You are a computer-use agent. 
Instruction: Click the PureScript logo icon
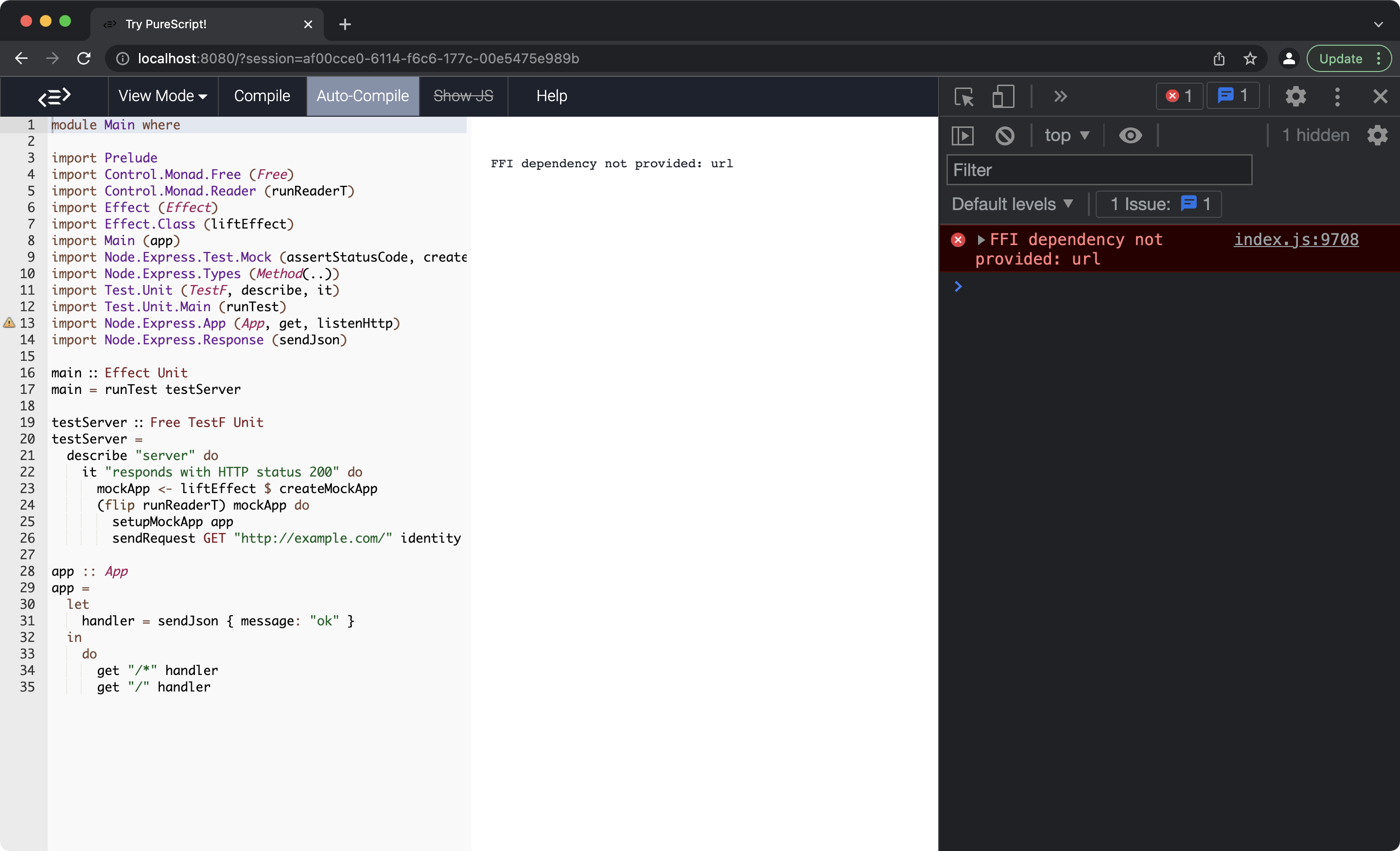click(54, 96)
